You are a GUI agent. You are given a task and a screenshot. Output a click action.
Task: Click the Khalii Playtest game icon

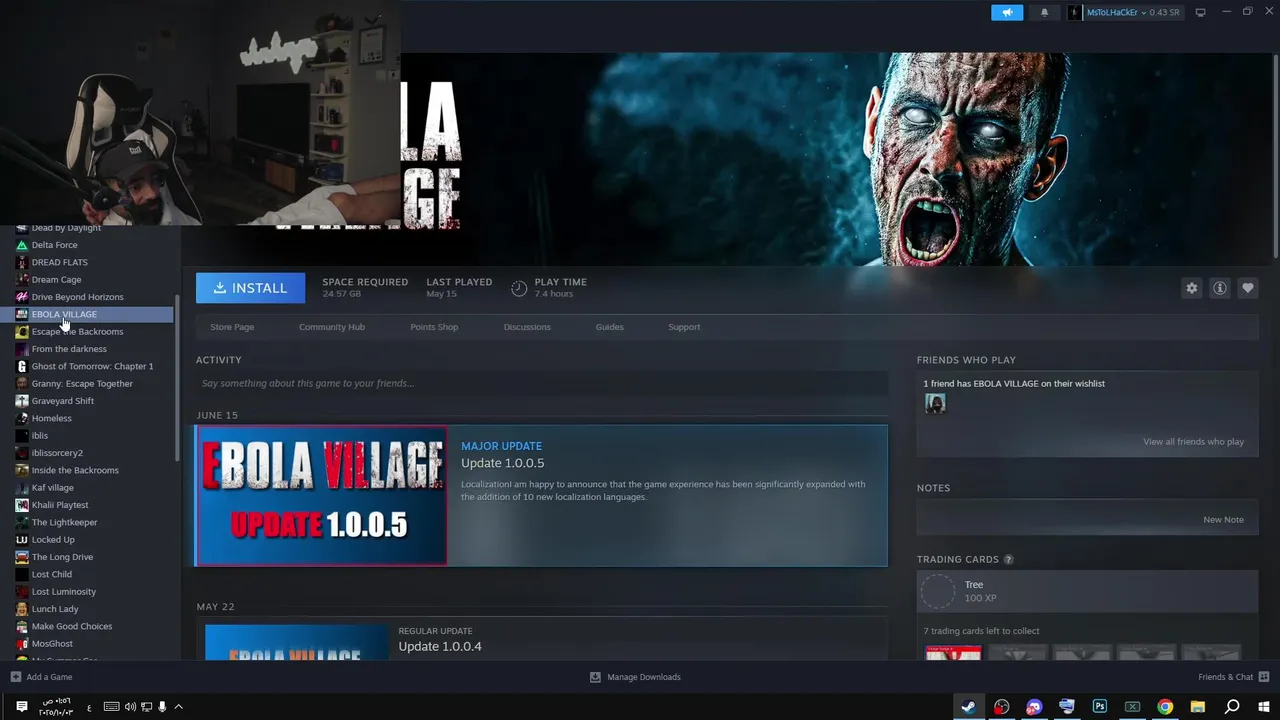22,505
